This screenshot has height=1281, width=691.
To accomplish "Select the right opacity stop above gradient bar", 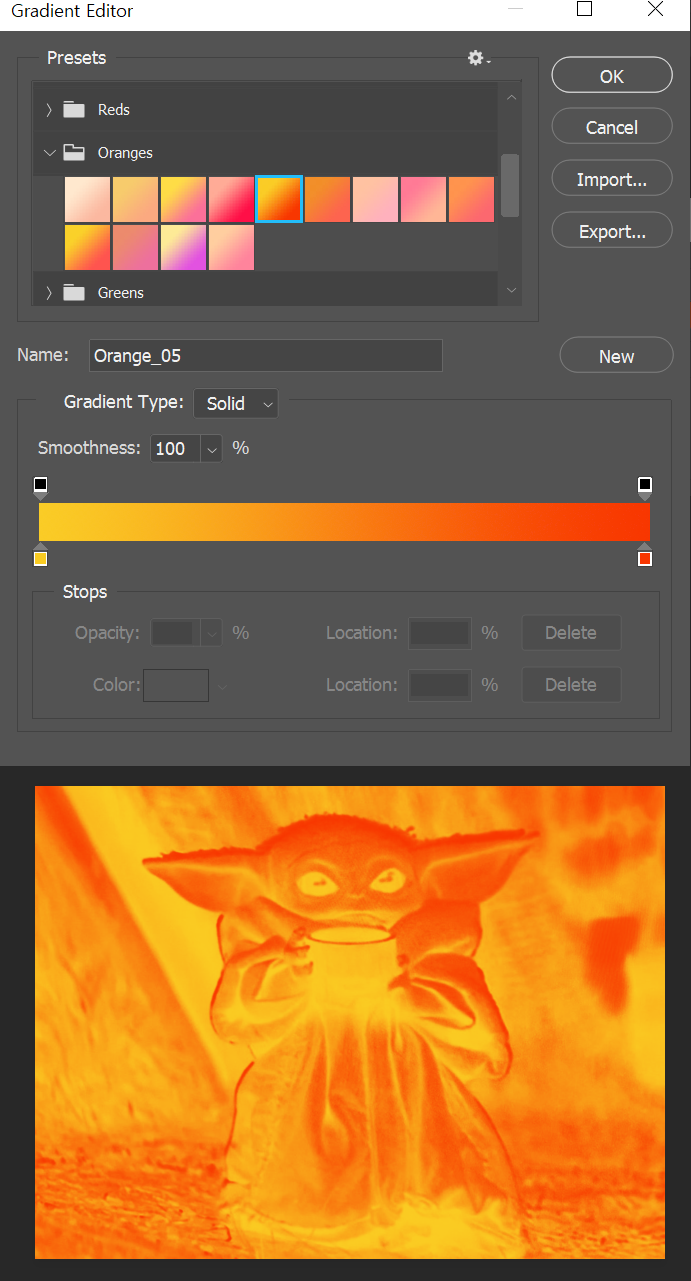I will (645, 488).
